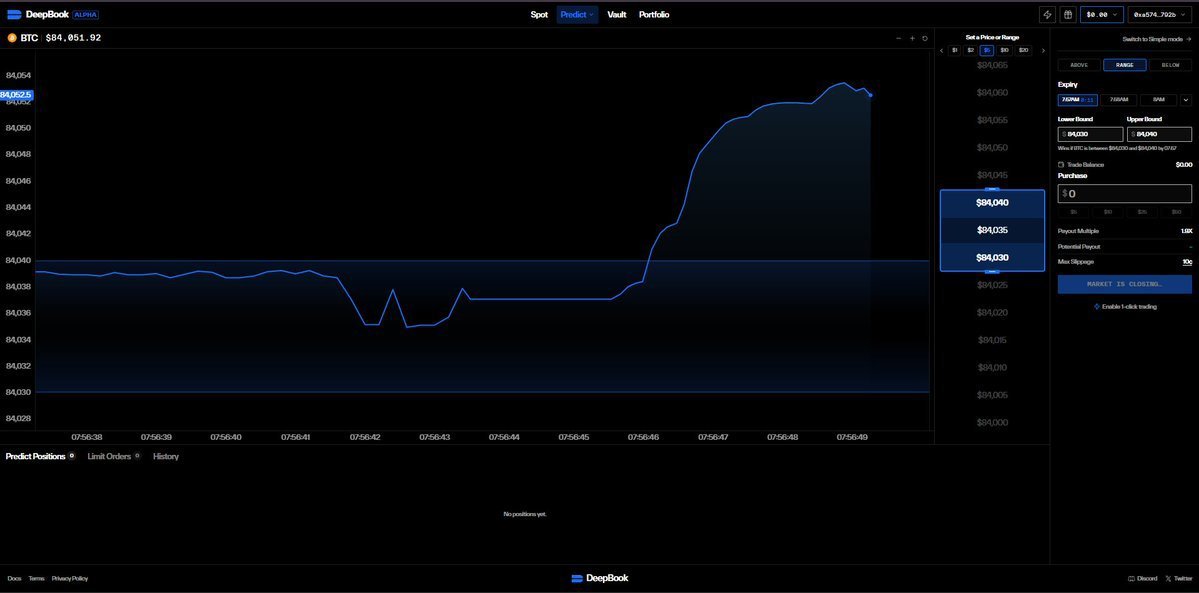Click the arrow in Switch to Simple mode

point(1189,39)
